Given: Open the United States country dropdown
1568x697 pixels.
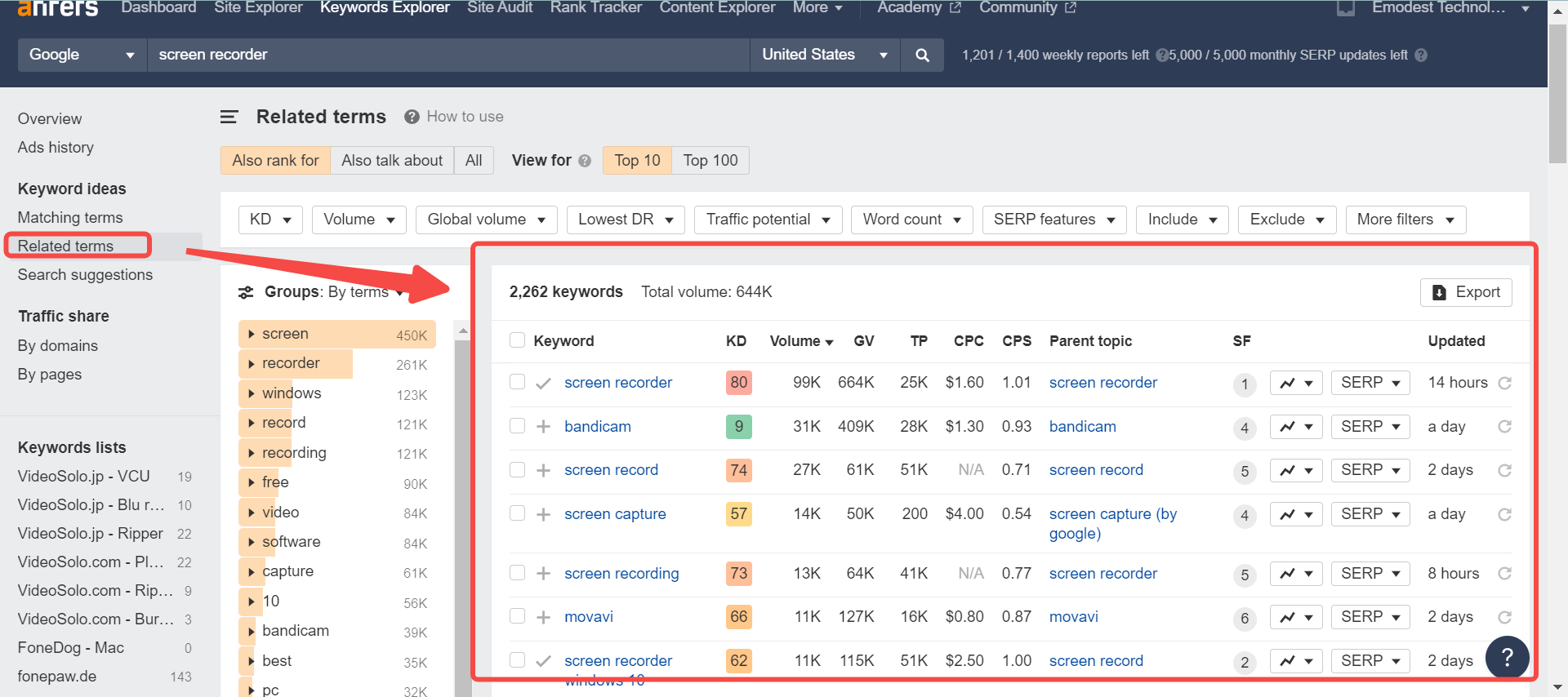Looking at the screenshot, I should tap(825, 55).
